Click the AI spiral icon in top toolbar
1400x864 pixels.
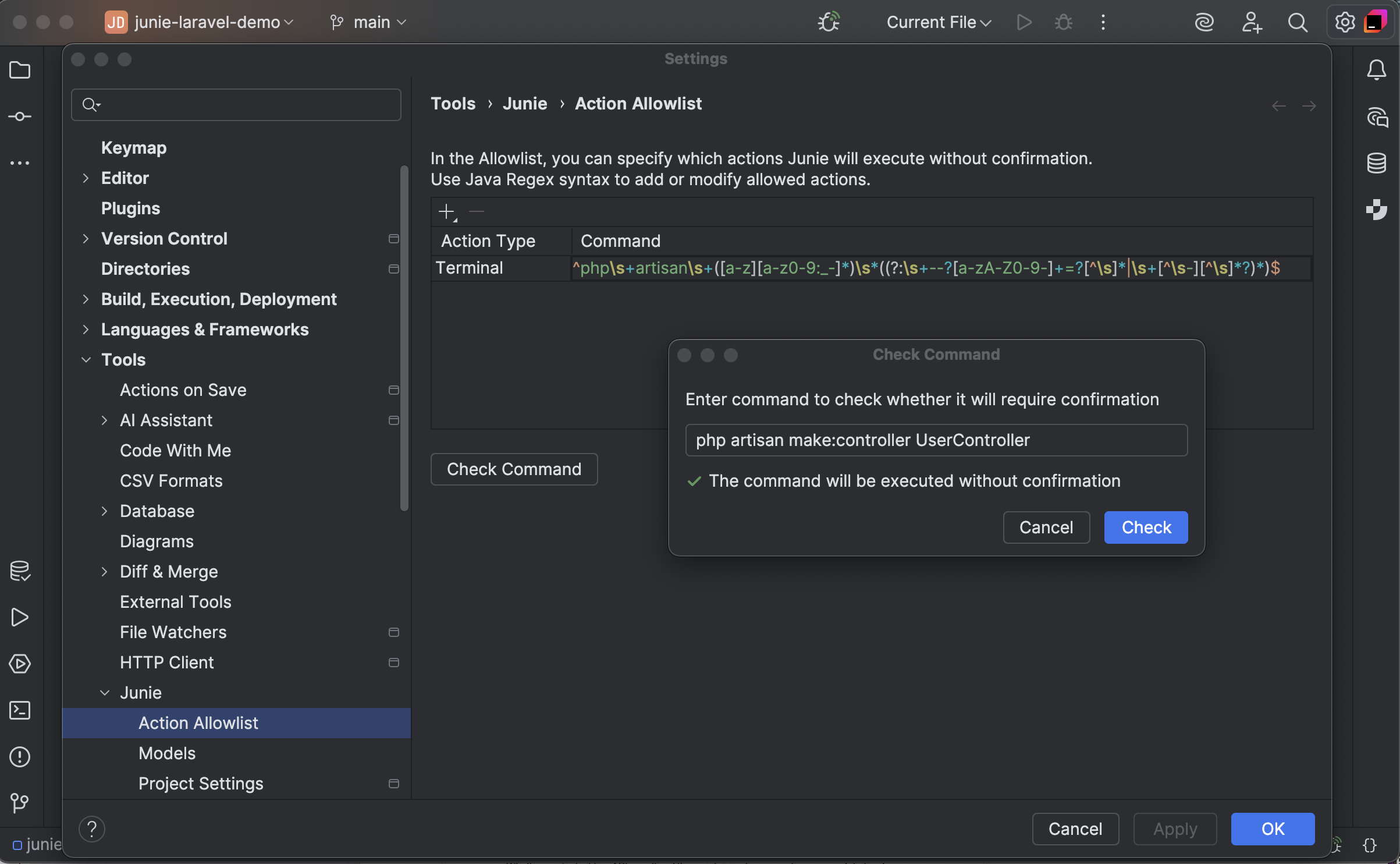pos(1204,22)
